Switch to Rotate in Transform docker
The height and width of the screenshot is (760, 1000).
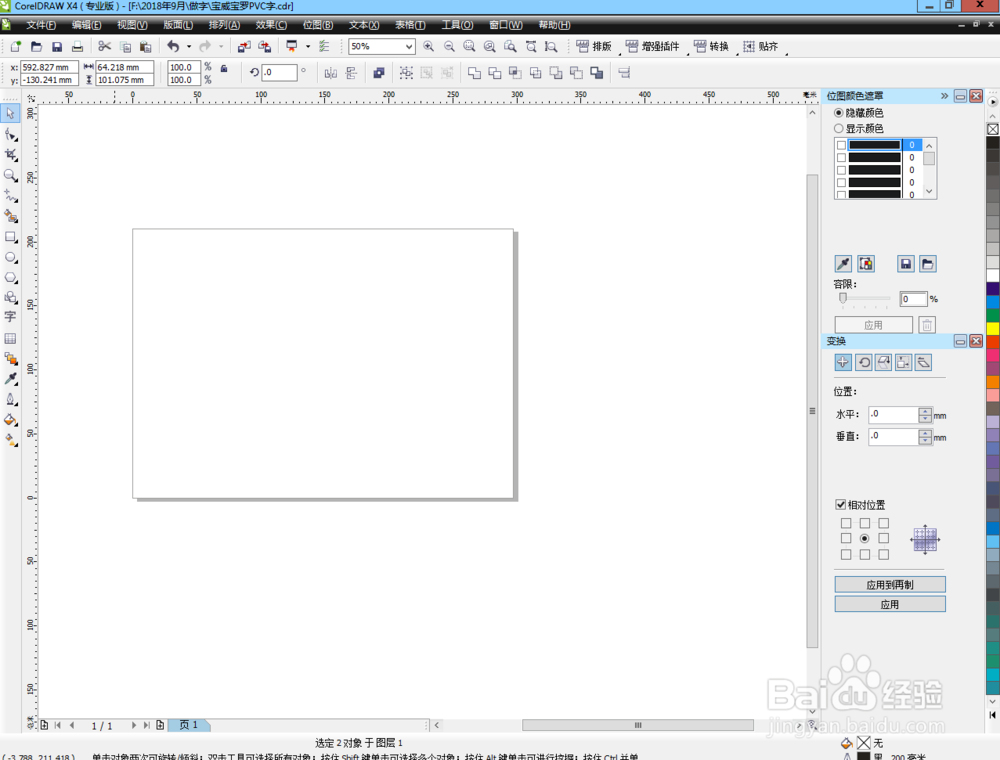pos(864,362)
